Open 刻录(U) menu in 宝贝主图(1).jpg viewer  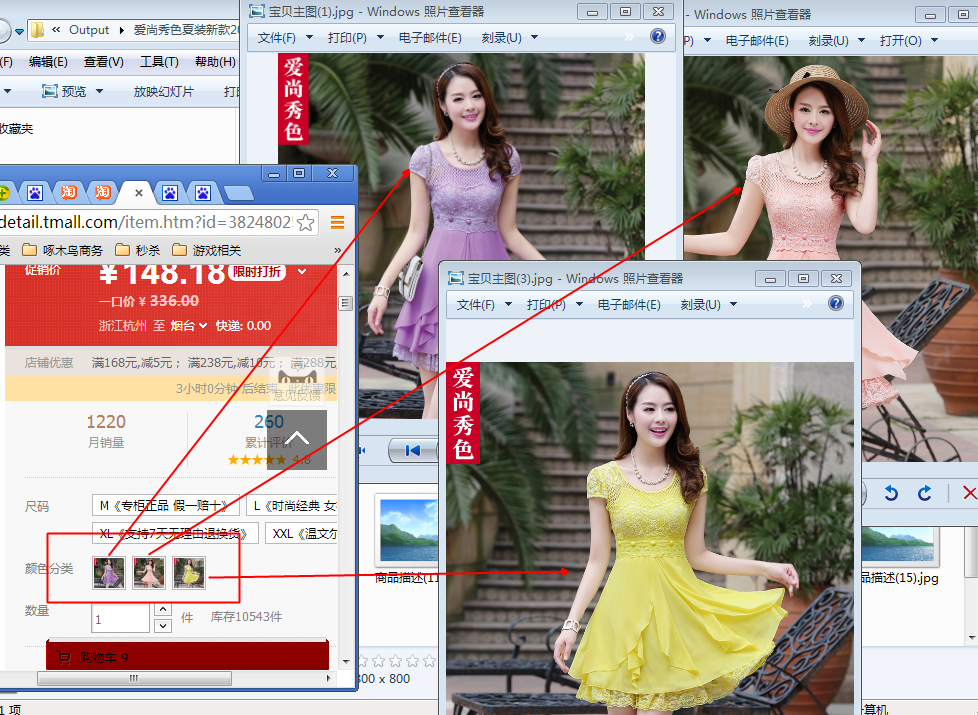click(509, 37)
